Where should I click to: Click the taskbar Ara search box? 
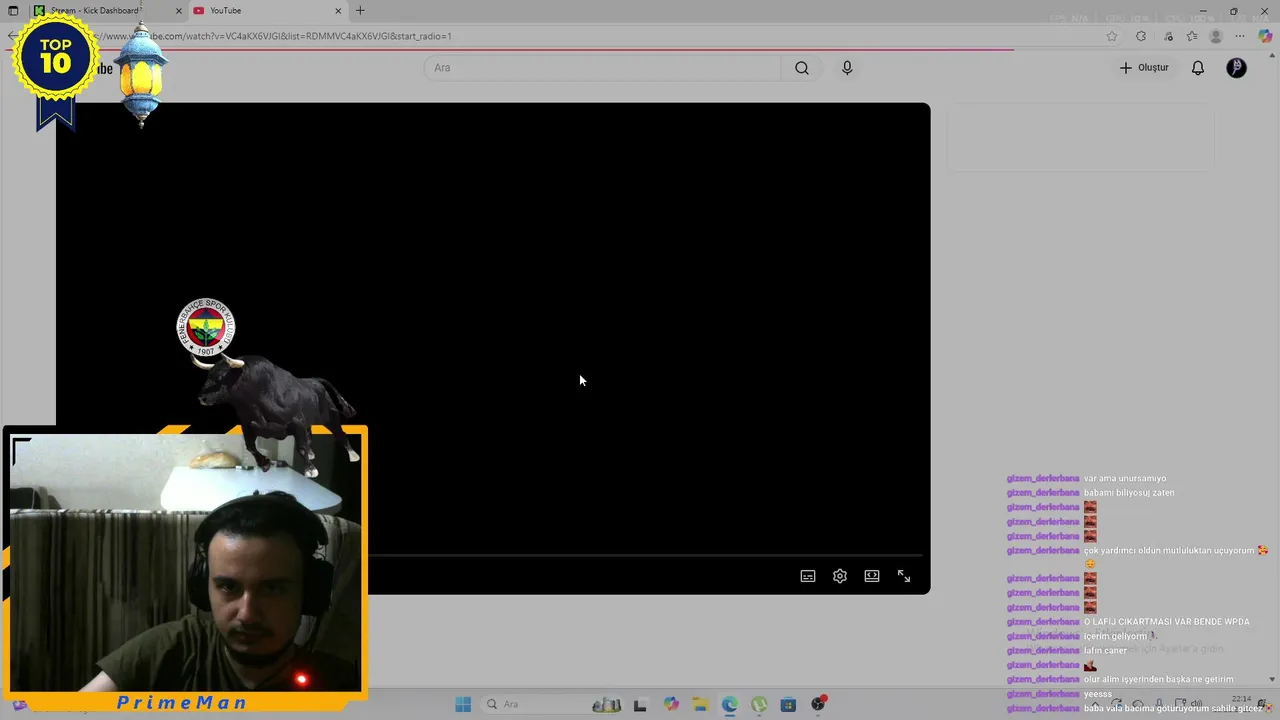(553, 704)
